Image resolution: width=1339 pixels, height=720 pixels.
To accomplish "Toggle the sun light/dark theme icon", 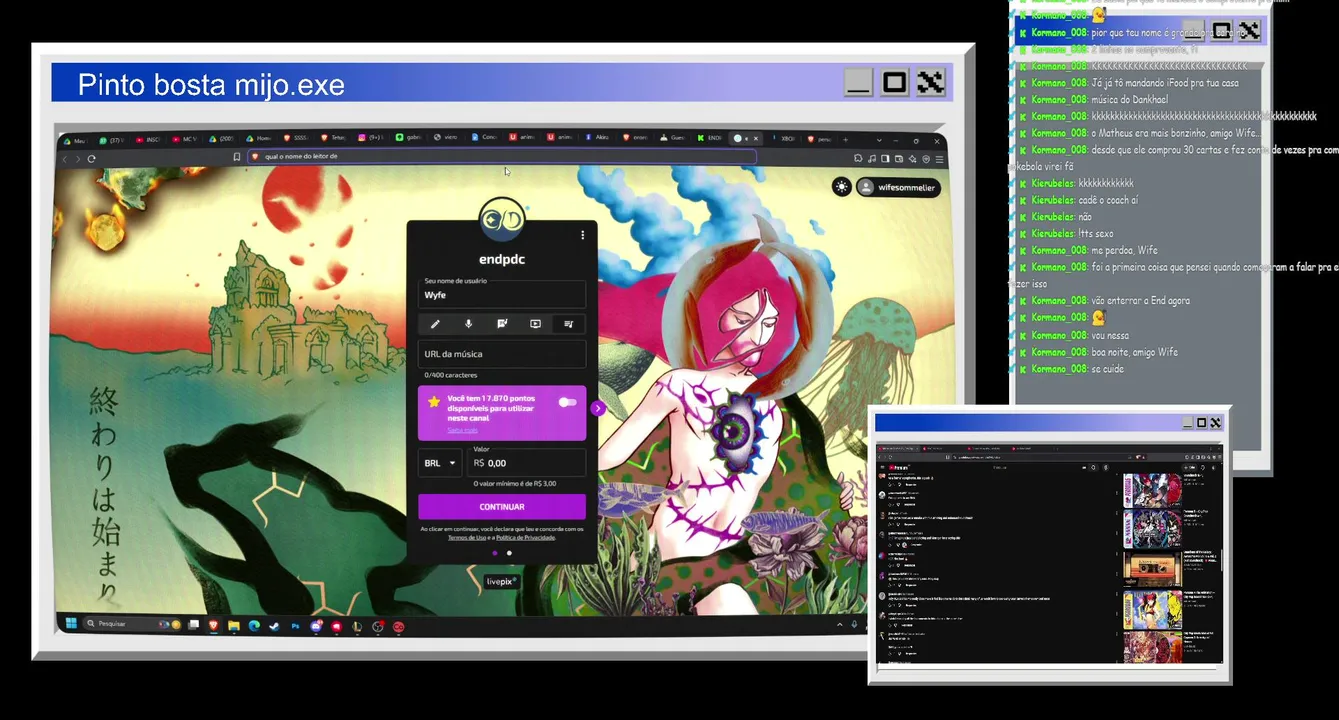I will pyautogui.click(x=842, y=187).
